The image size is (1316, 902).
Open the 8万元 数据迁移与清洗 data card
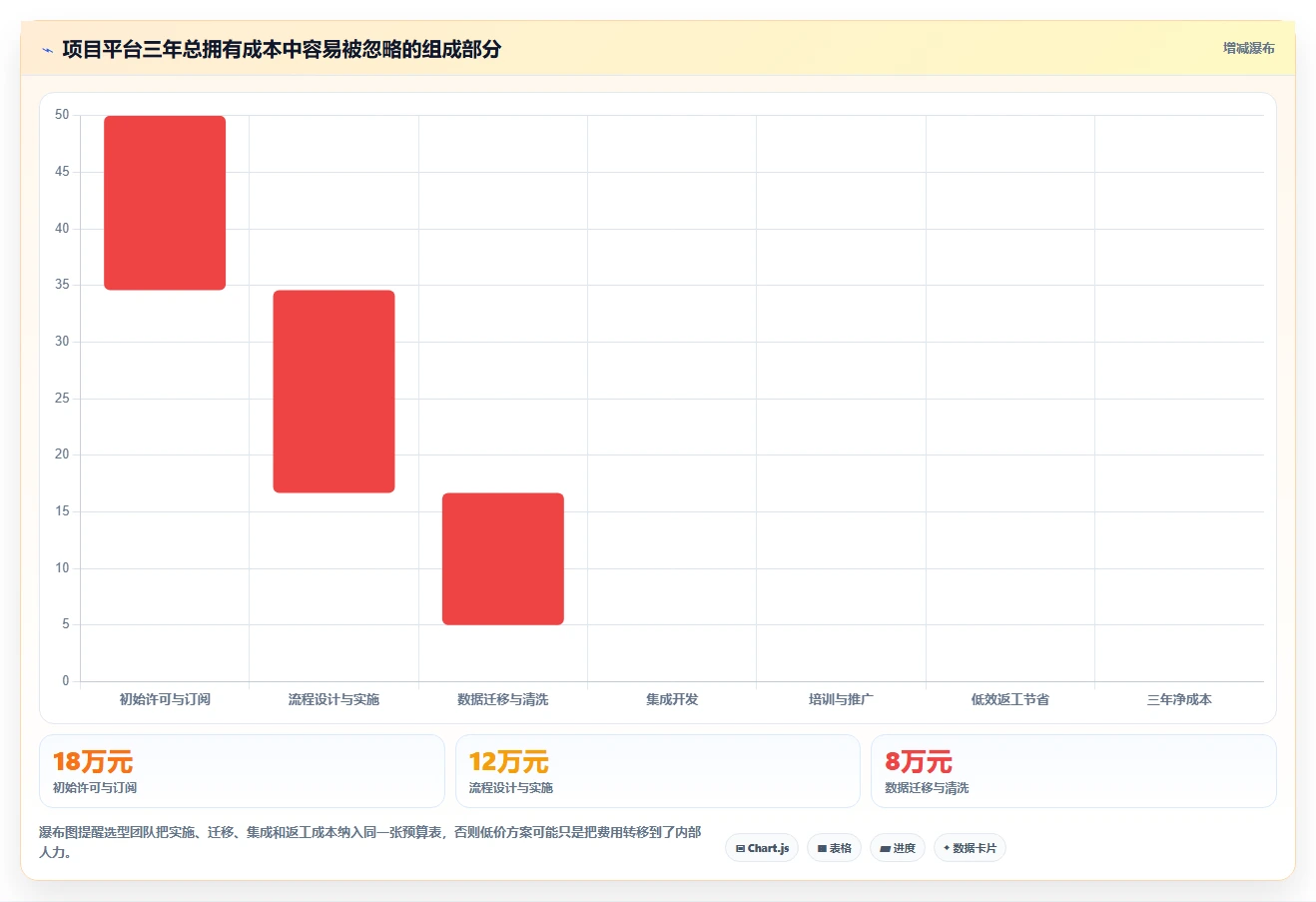(x=1073, y=771)
